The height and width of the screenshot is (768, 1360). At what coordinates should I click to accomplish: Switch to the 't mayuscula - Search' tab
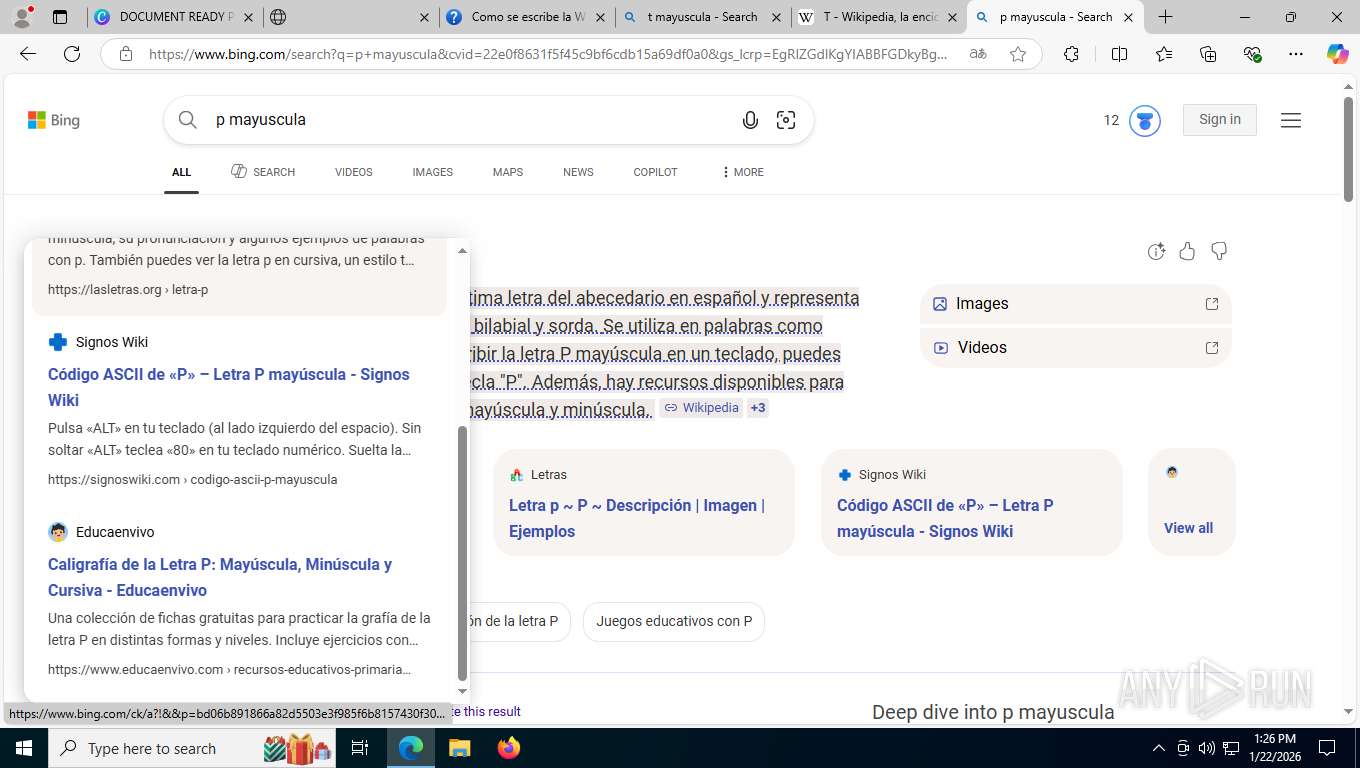point(703,17)
